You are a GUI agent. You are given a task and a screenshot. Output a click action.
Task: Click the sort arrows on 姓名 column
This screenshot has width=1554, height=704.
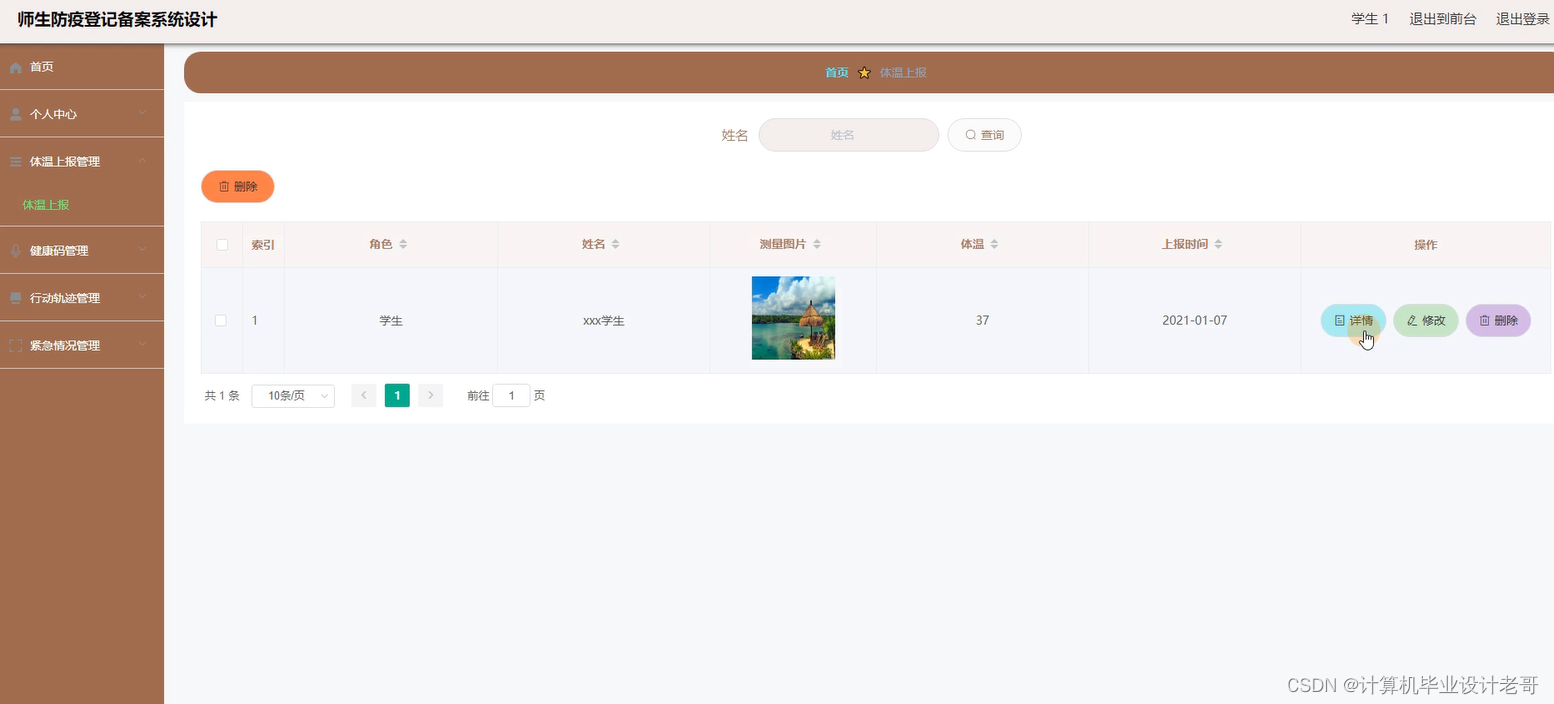pos(616,245)
